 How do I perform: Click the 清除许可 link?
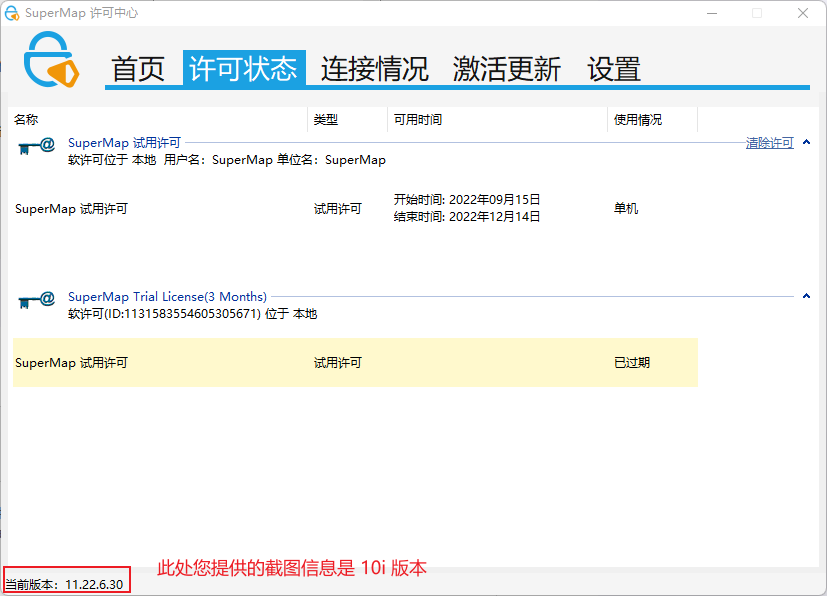point(770,143)
